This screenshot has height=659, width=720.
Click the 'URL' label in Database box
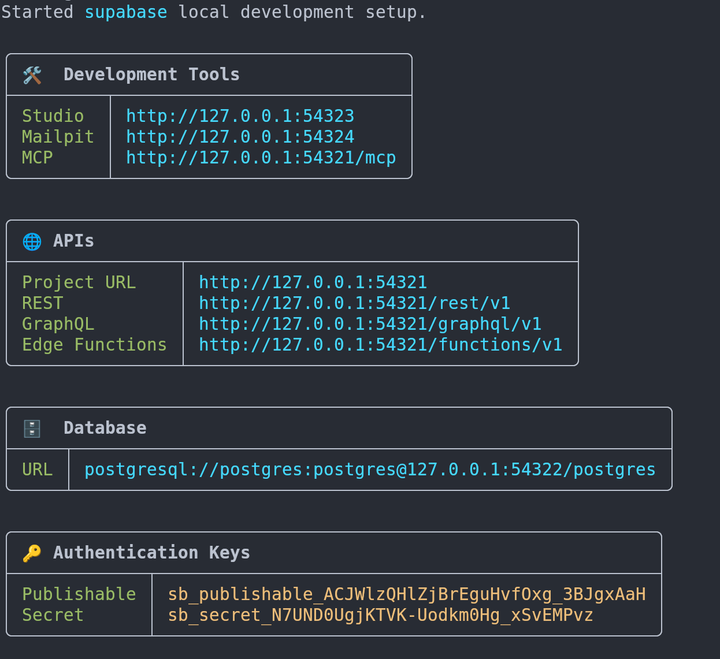coord(37,470)
